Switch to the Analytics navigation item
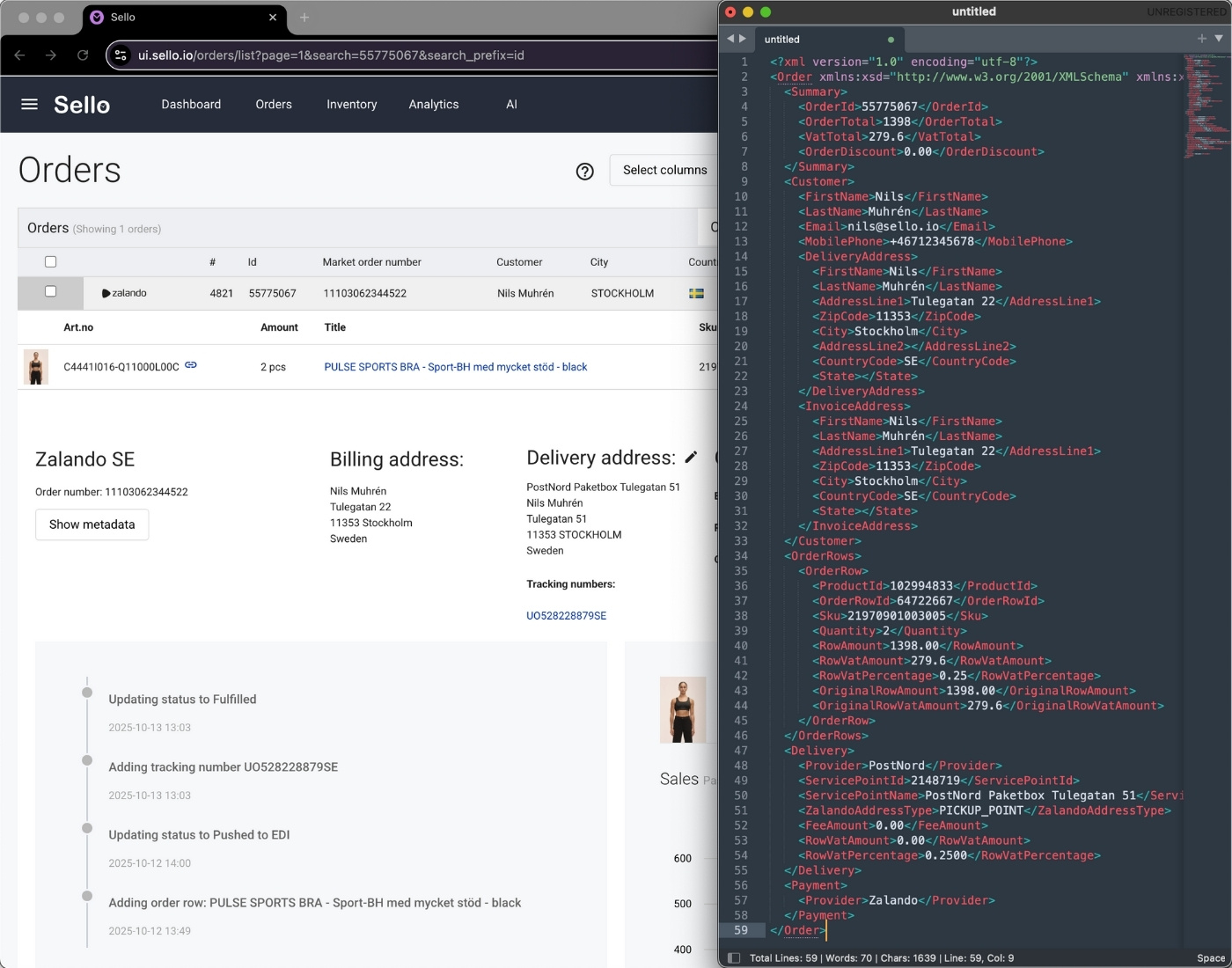This screenshot has width=1232, height=968. [433, 104]
